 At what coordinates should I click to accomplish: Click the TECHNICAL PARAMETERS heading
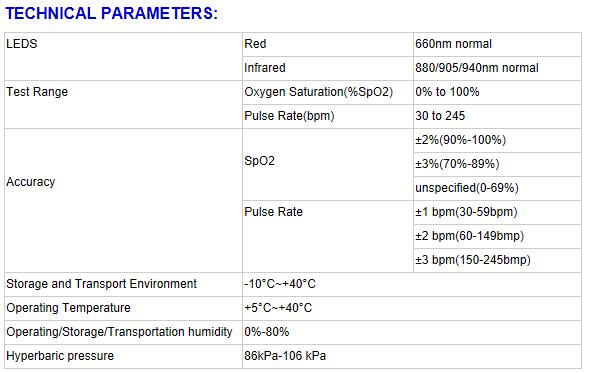tap(111, 14)
